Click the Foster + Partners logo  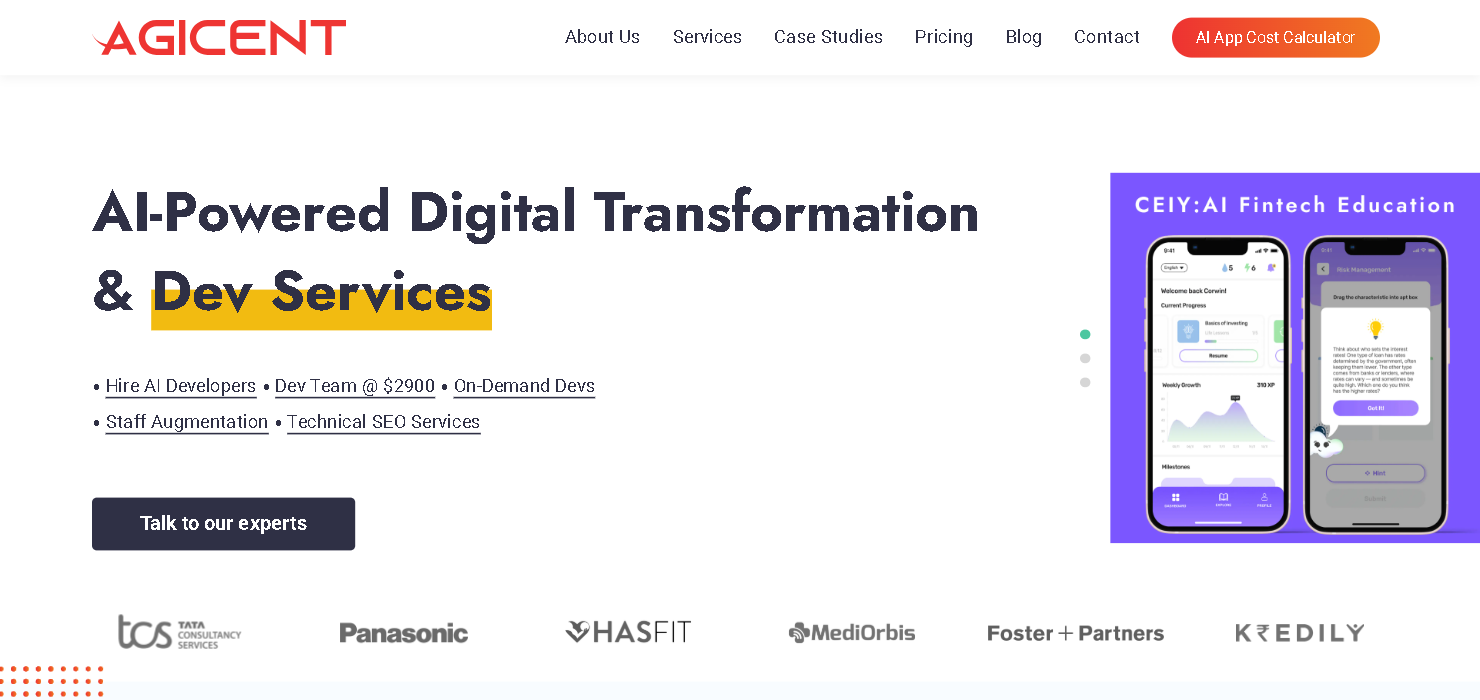click(x=1075, y=633)
